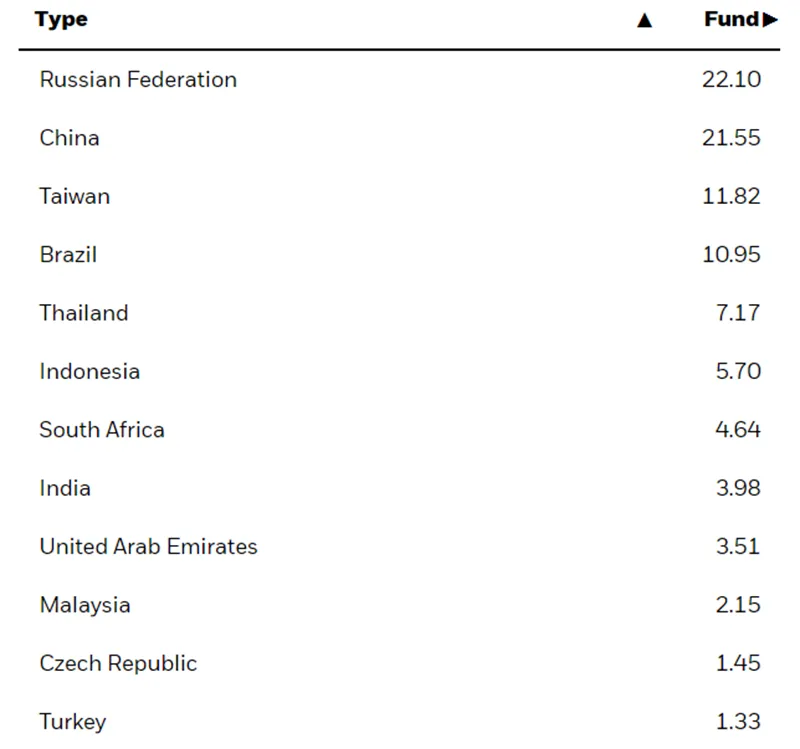
Task: Click the Malaysia entry
Action: pos(85,605)
